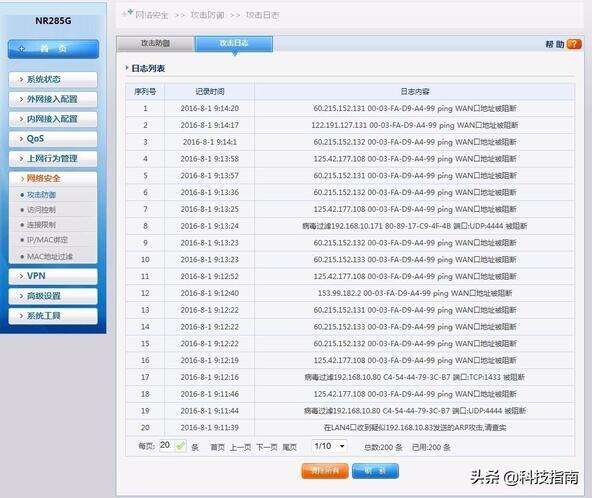Screen dimensions: 592x498
Task: Click 下一页 next page link
Action: [267, 447]
